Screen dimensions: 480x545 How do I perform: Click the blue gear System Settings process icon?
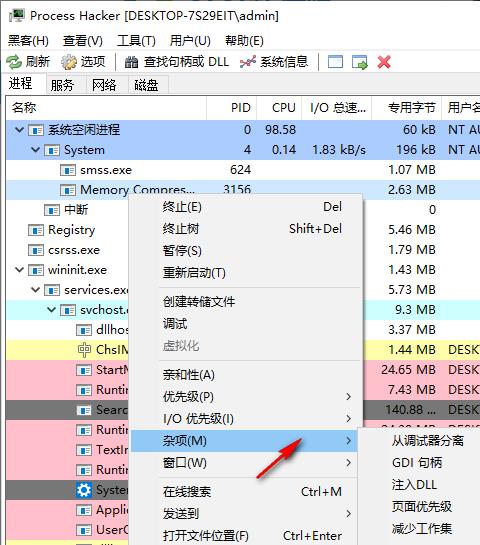click(84, 490)
